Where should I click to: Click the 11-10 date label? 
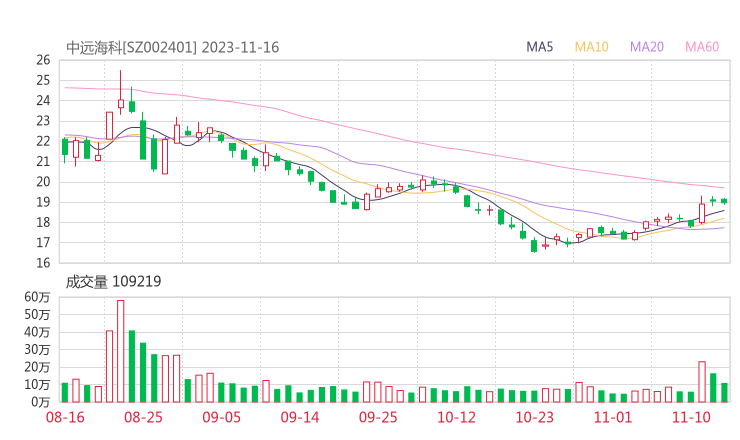coord(691,417)
